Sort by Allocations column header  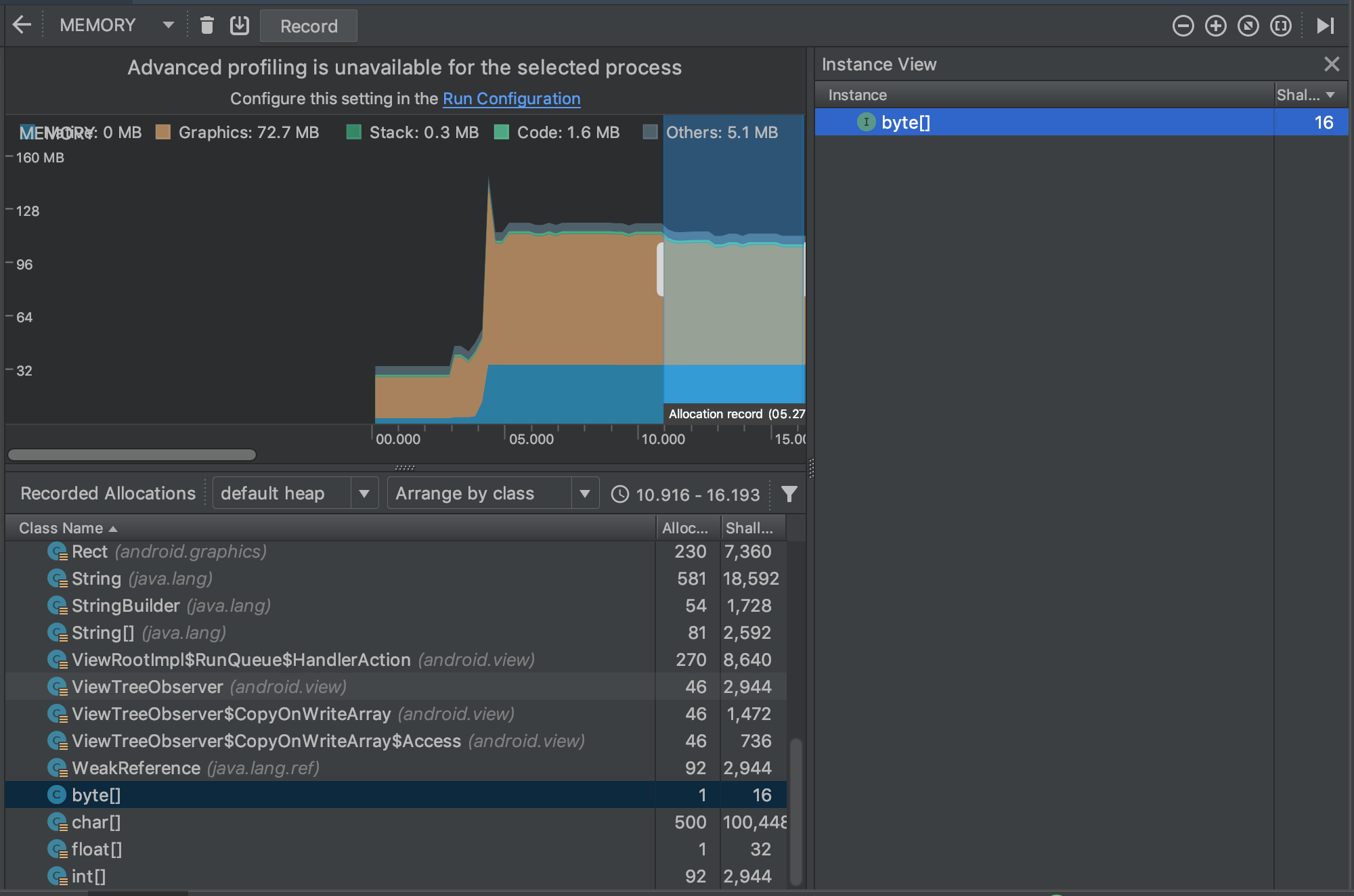pos(684,528)
